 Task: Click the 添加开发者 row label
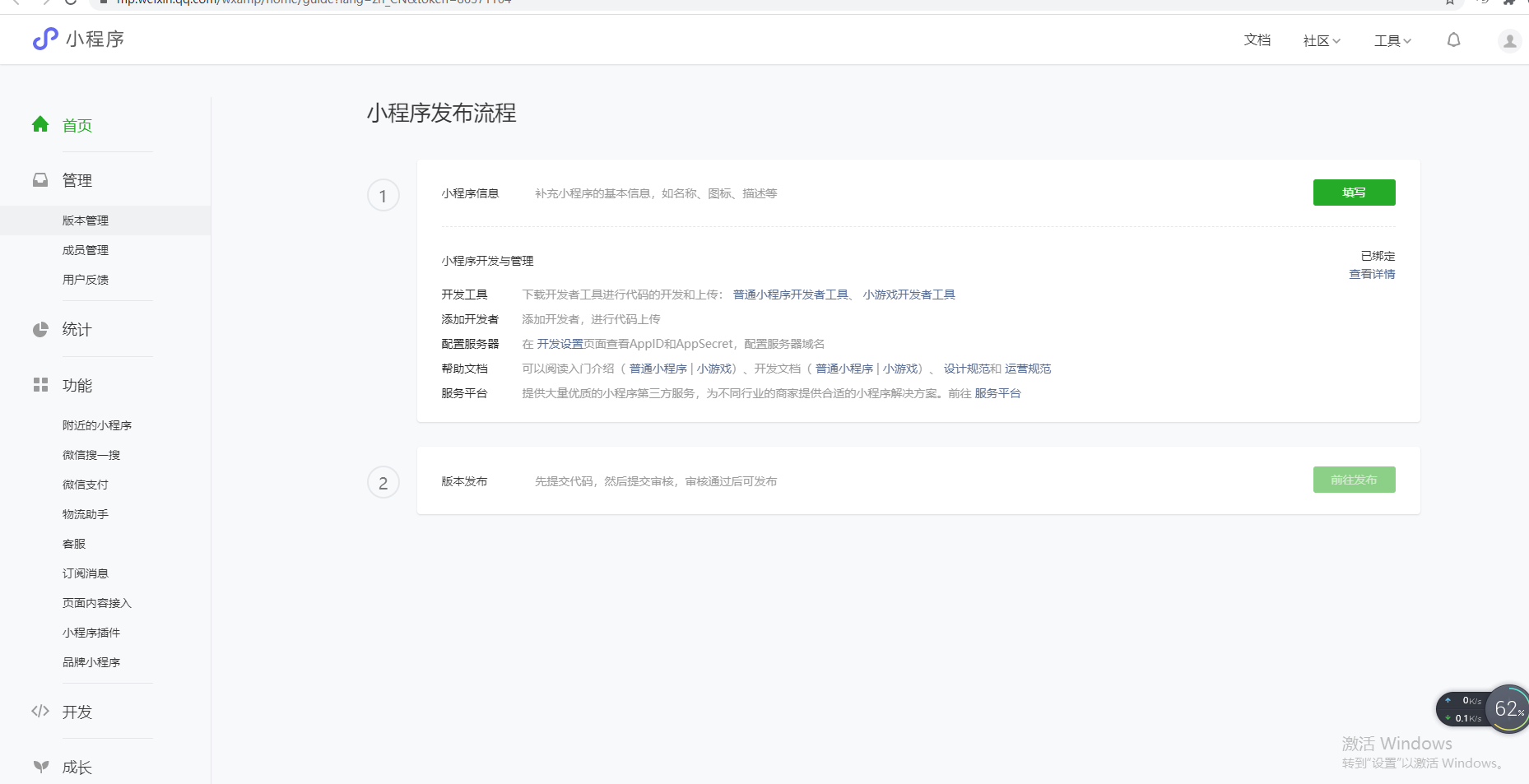470,319
